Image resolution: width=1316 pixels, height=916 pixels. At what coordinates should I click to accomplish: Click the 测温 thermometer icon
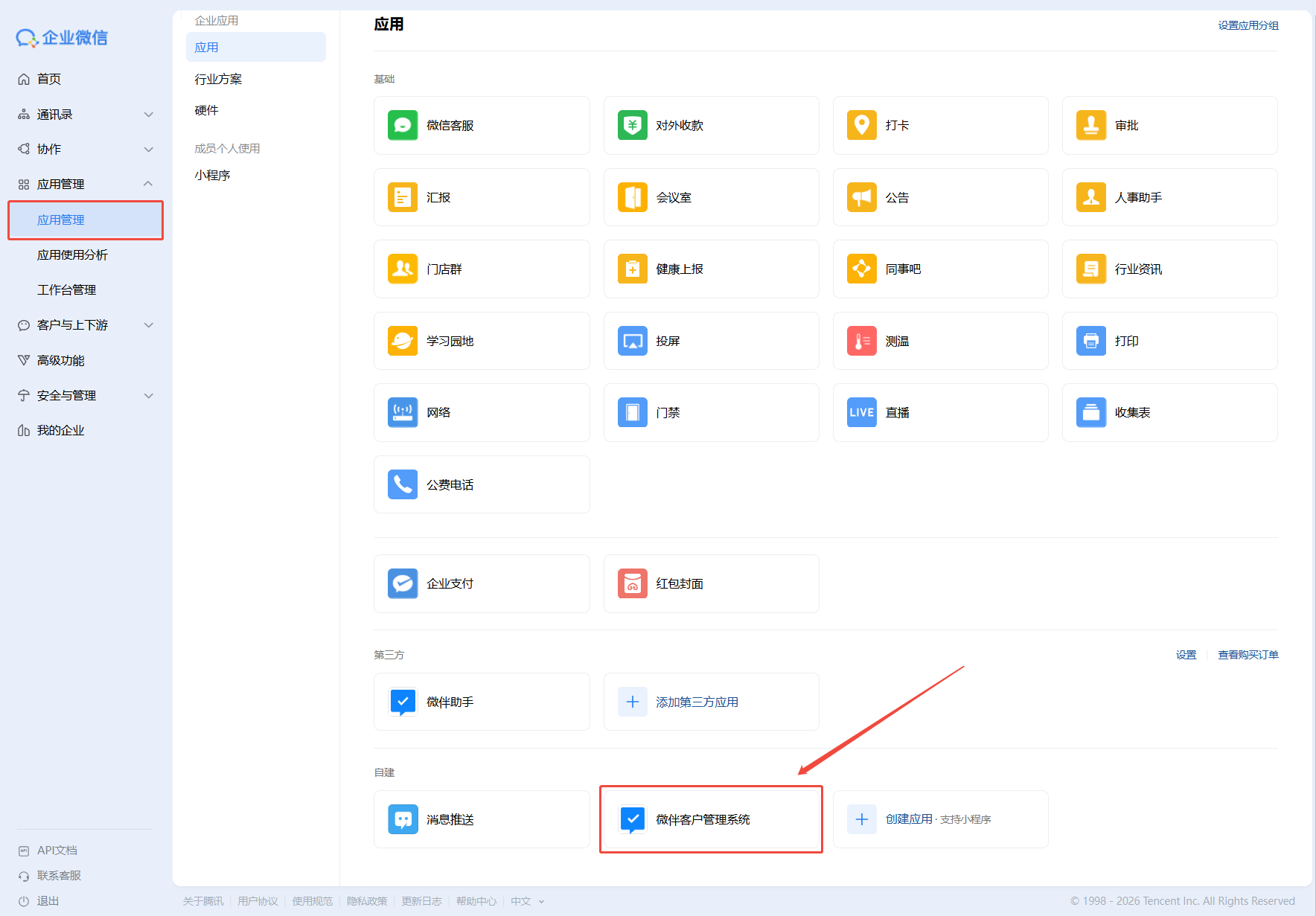pos(861,341)
